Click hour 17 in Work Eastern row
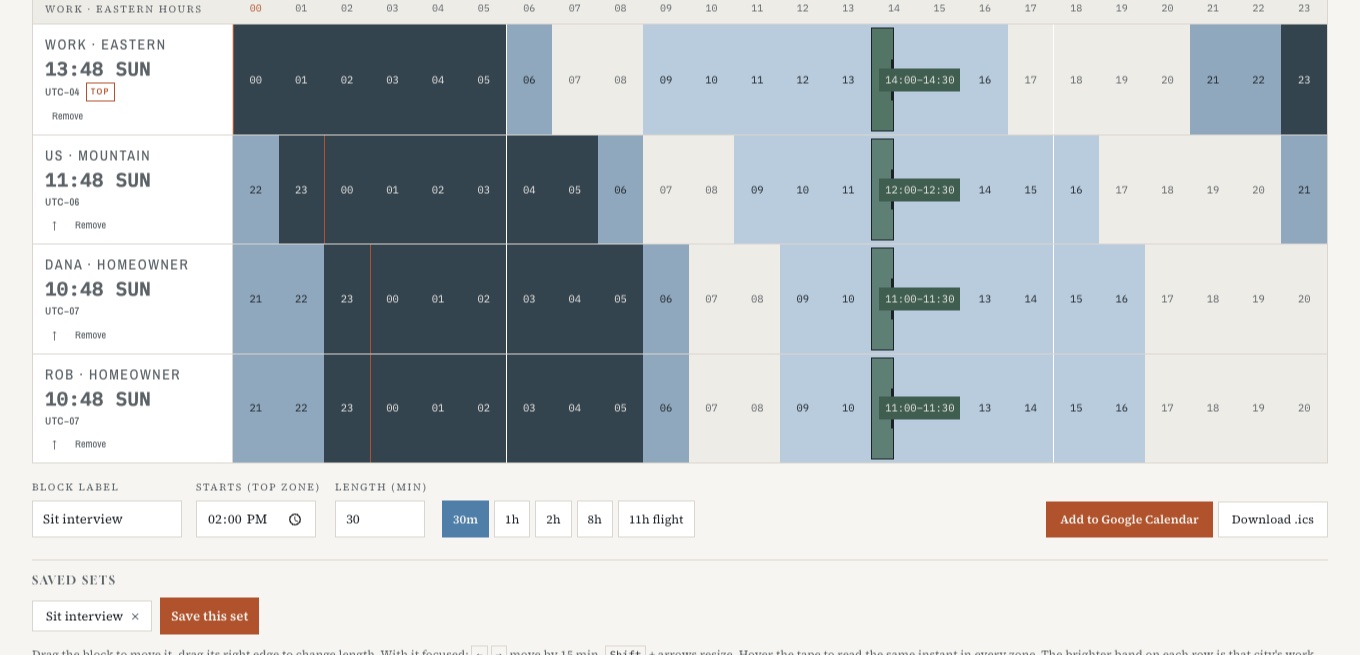This screenshot has width=1360, height=655. click(1030, 80)
